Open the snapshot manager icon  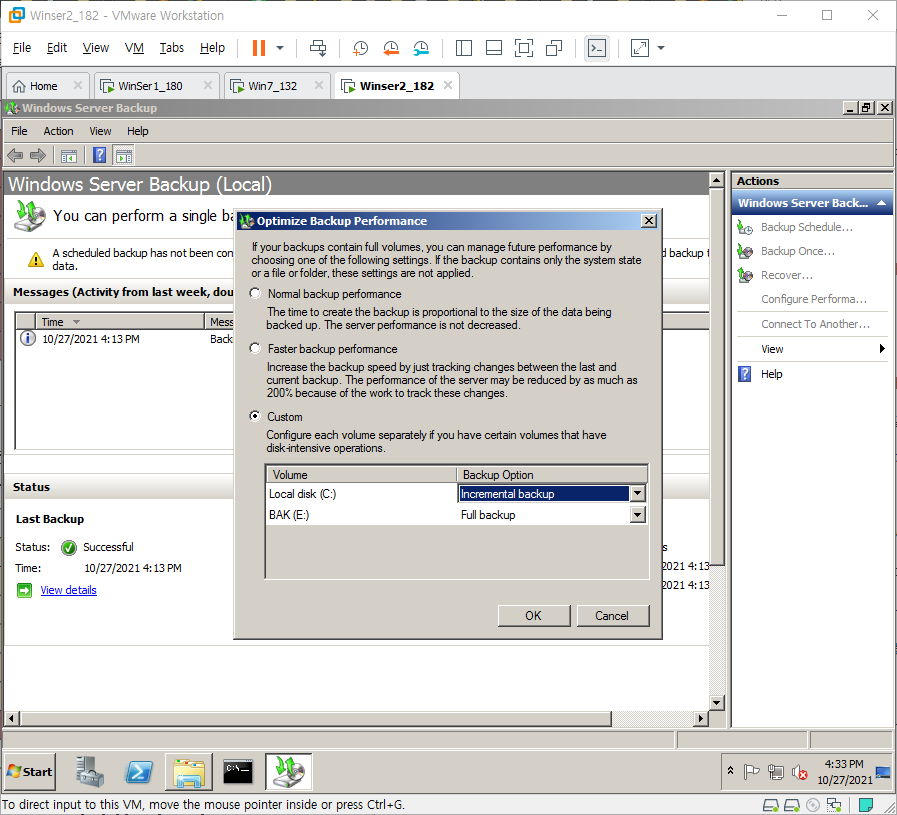tap(421, 48)
